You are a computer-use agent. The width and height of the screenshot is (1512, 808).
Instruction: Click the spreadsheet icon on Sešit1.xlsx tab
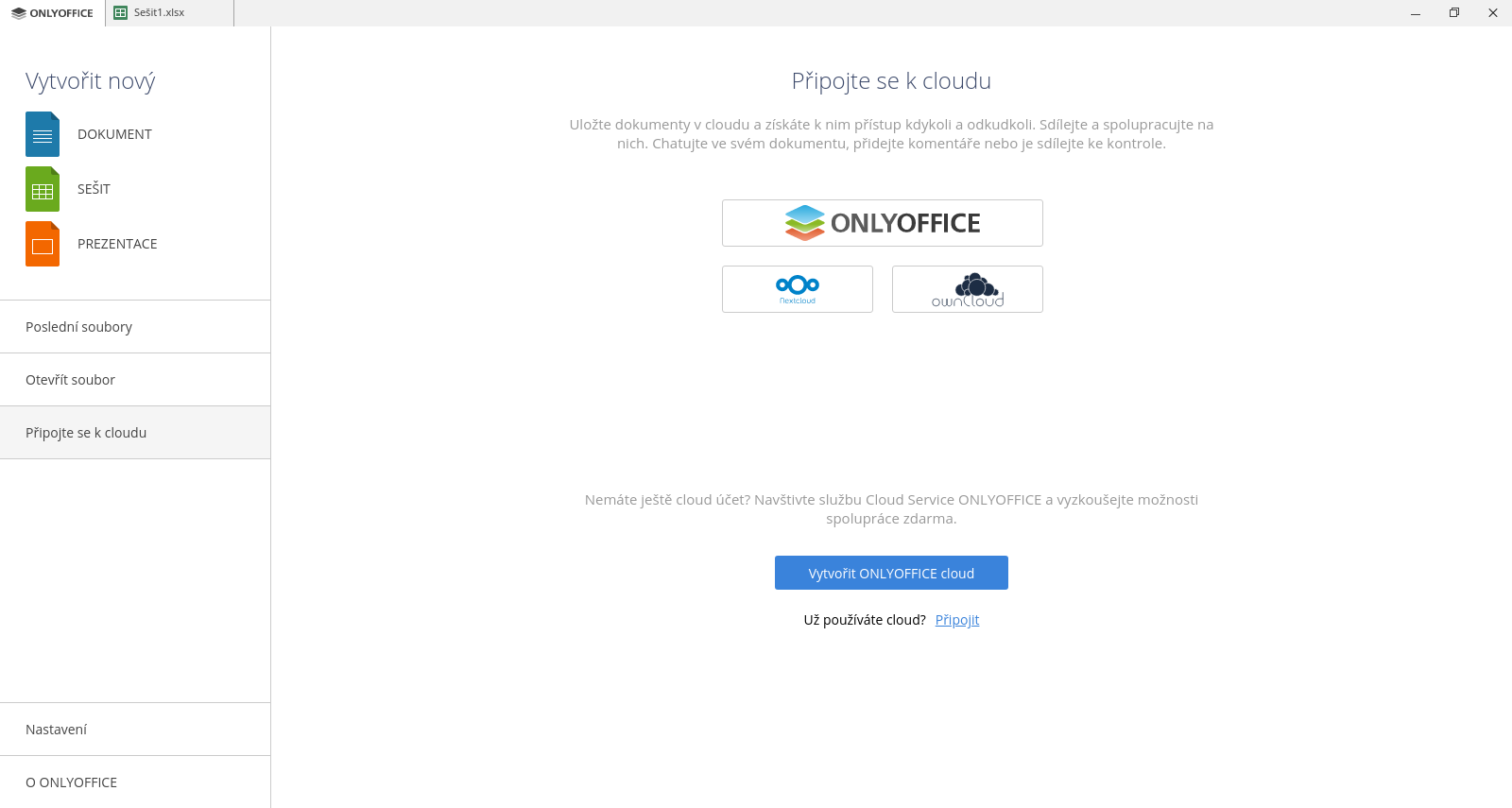click(120, 13)
